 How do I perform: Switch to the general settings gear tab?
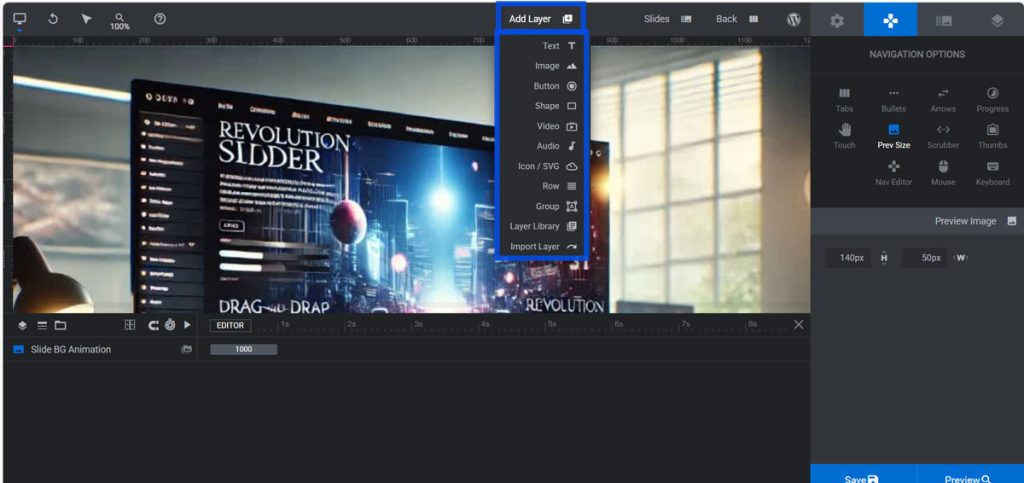[837, 20]
